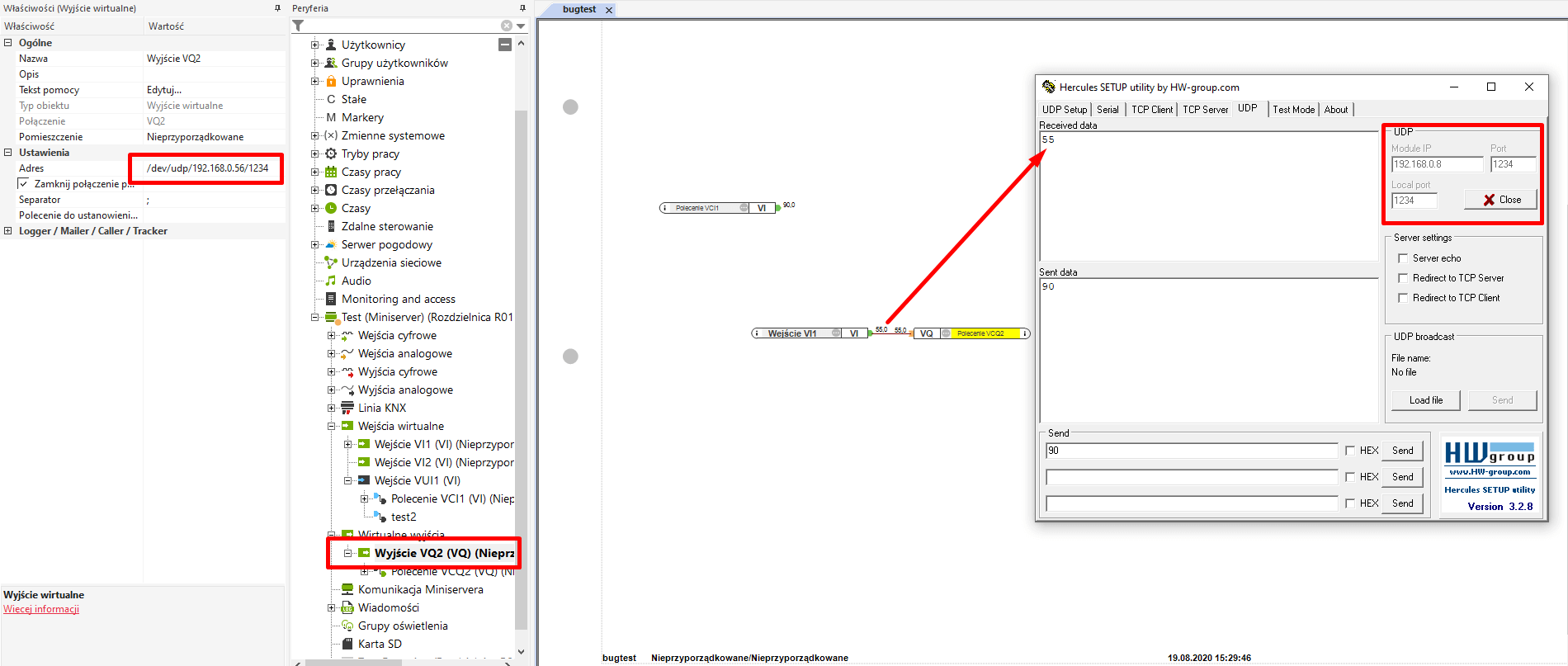
Task: Click the Linia KNX icon
Action: [347, 408]
